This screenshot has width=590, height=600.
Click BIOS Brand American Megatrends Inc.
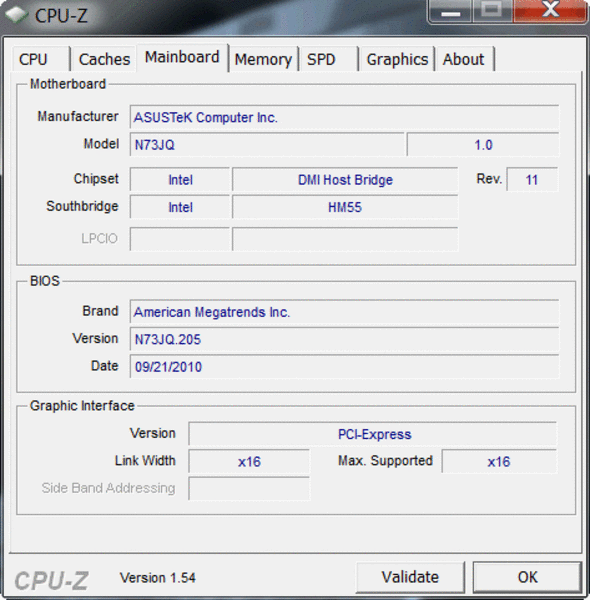[344, 312]
